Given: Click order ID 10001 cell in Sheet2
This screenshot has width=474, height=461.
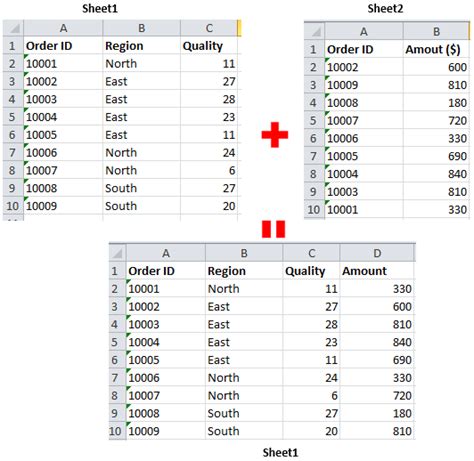Looking at the screenshot, I should (364, 209).
